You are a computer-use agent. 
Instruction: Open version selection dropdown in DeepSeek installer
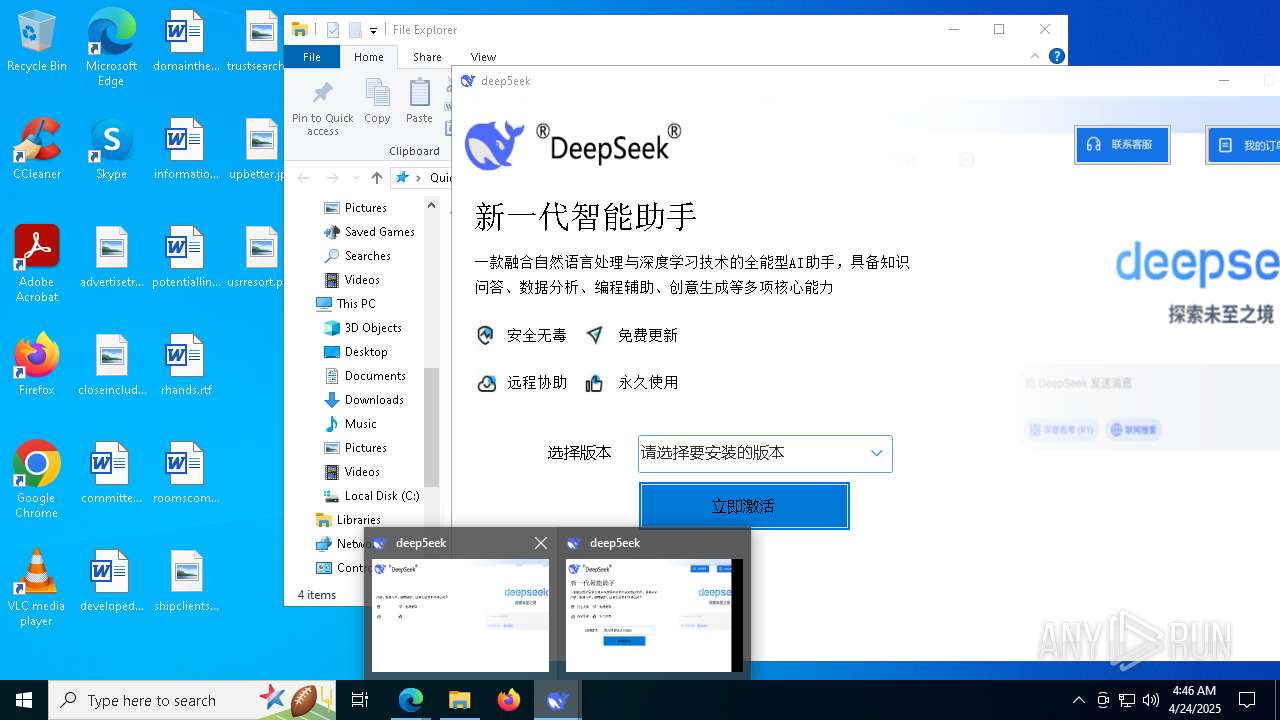(x=765, y=453)
